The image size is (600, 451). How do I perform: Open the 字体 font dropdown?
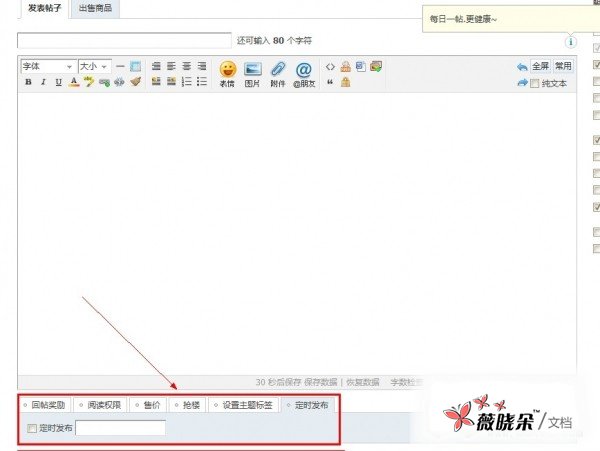coord(47,66)
